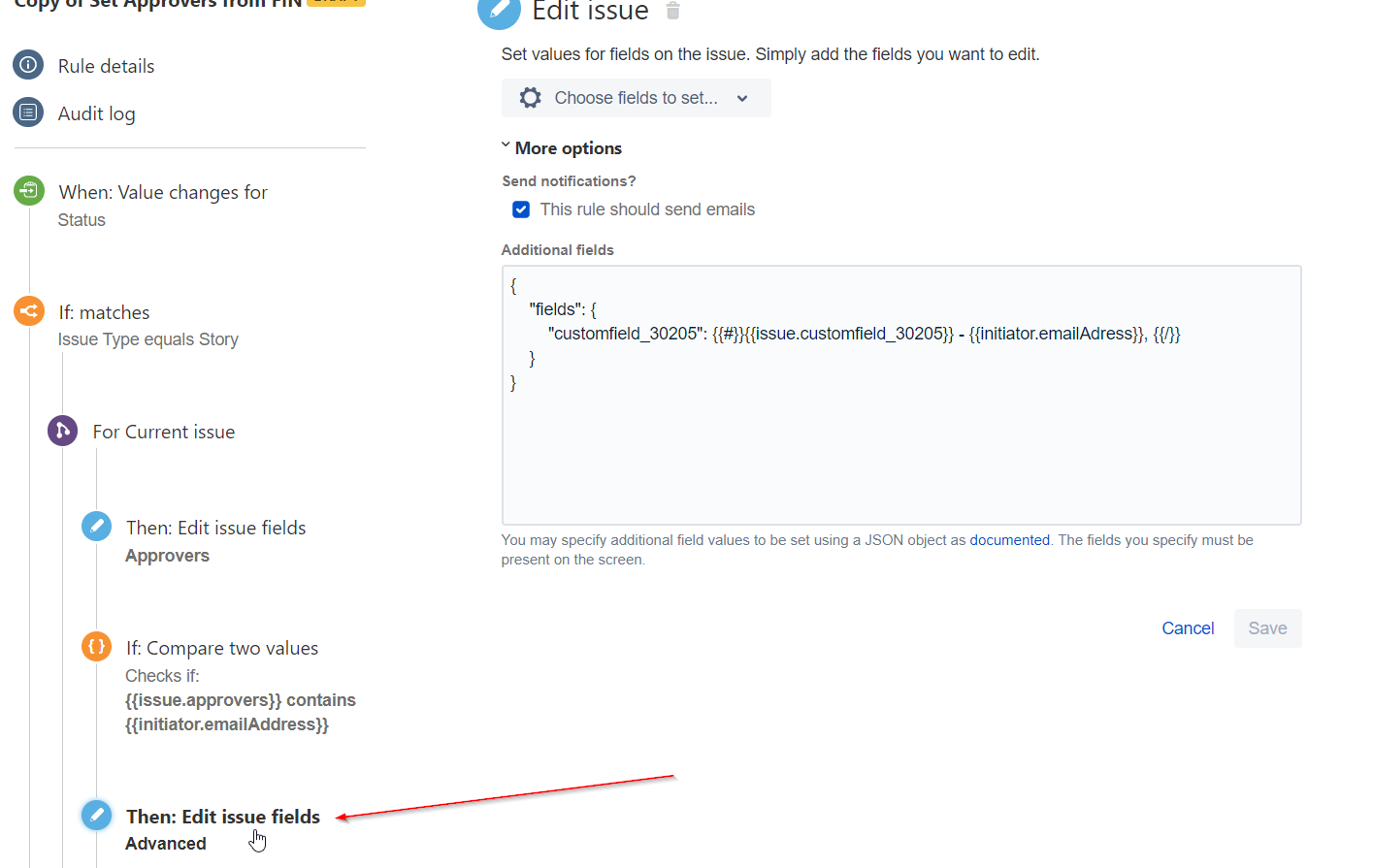The height and width of the screenshot is (868, 1373).
Task: Click the Send notifications? label
Action: [x=569, y=181]
